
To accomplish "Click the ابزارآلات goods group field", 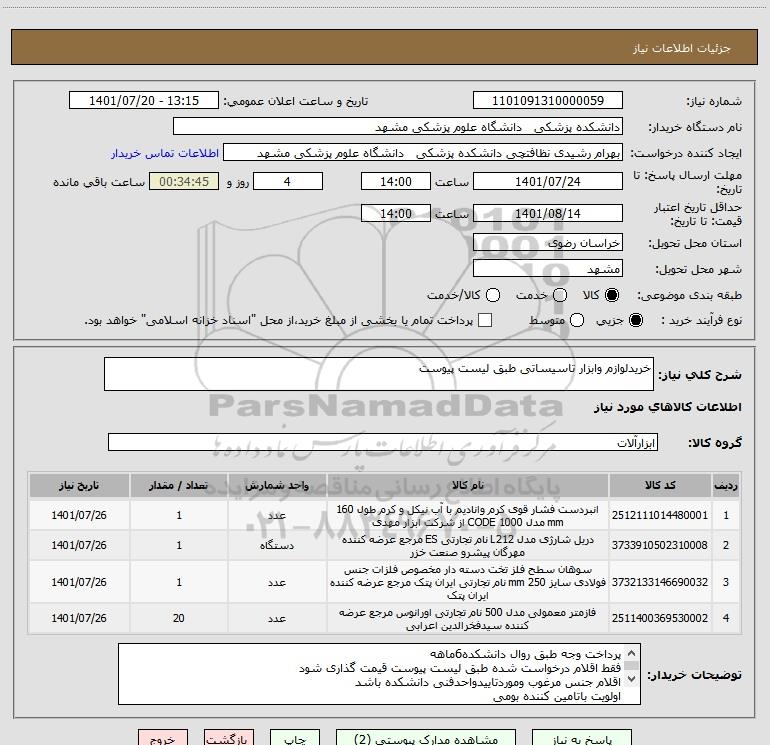I will [x=383, y=442].
